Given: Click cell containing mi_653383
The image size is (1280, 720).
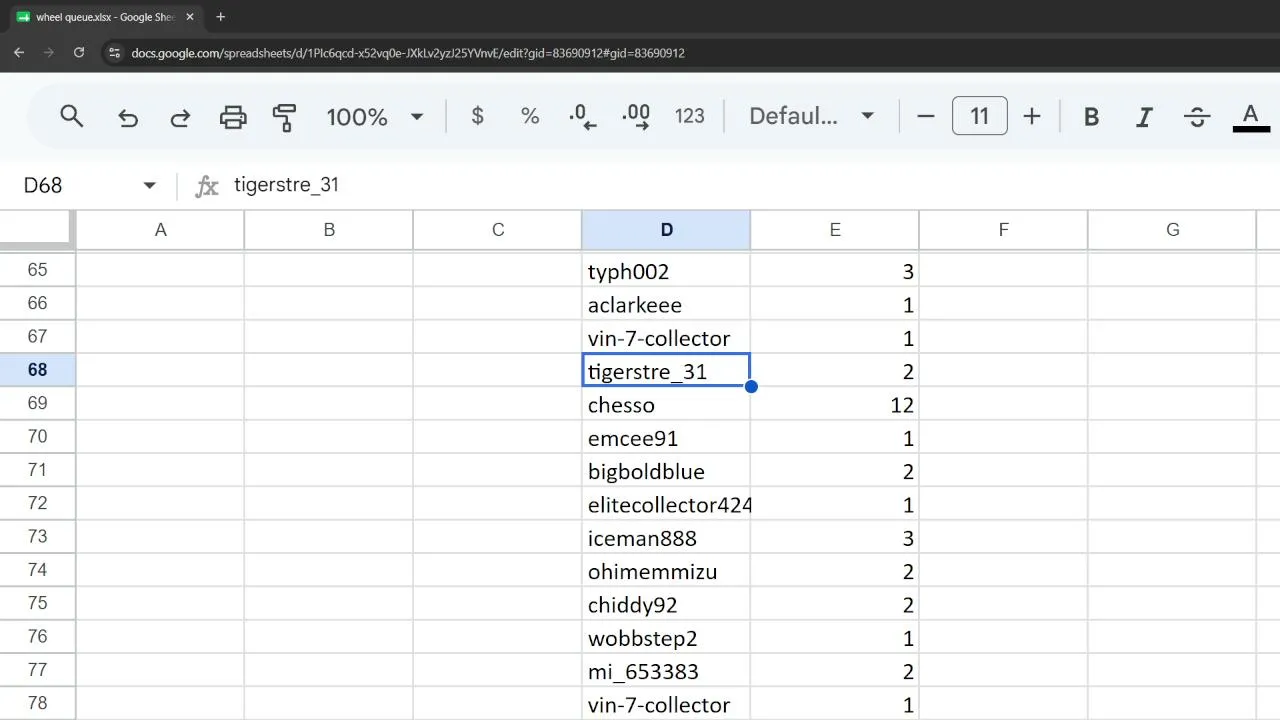Looking at the screenshot, I should [x=666, y=671].
